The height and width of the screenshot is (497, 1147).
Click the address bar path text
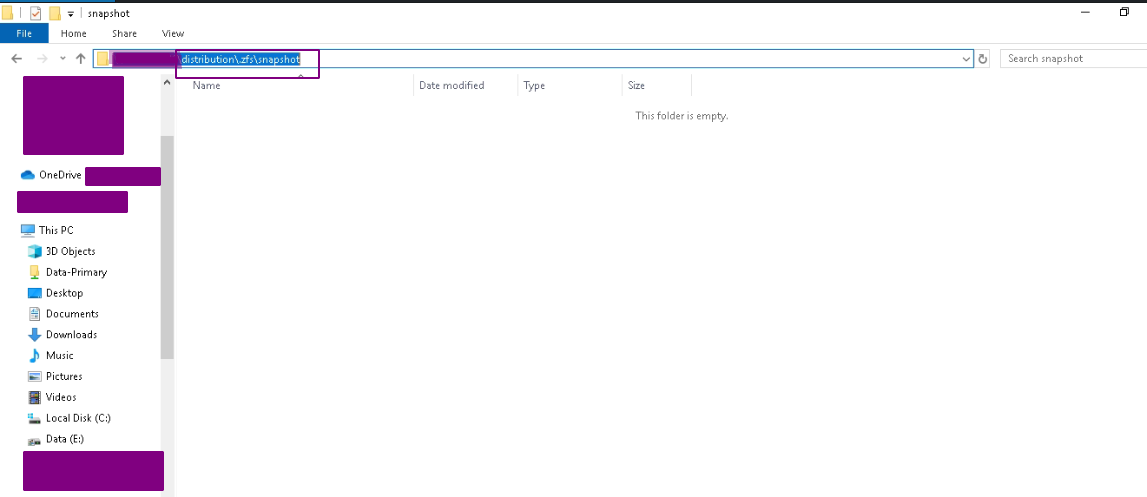click(x=241, y=59)
